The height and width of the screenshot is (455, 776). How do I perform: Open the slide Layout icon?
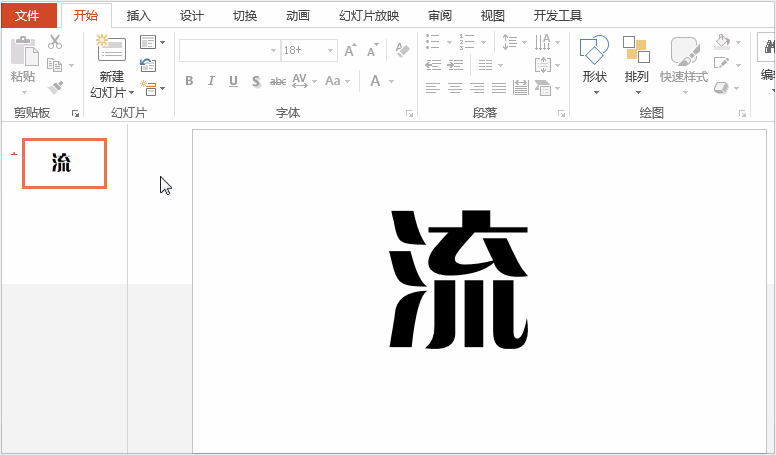[148, 42]
